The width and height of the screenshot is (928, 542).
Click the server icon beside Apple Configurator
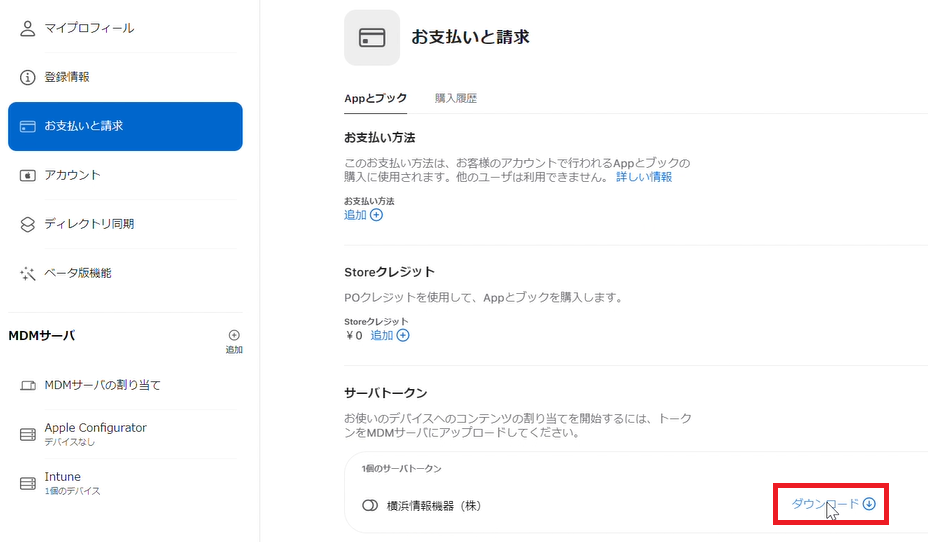[x=27, y=435]
